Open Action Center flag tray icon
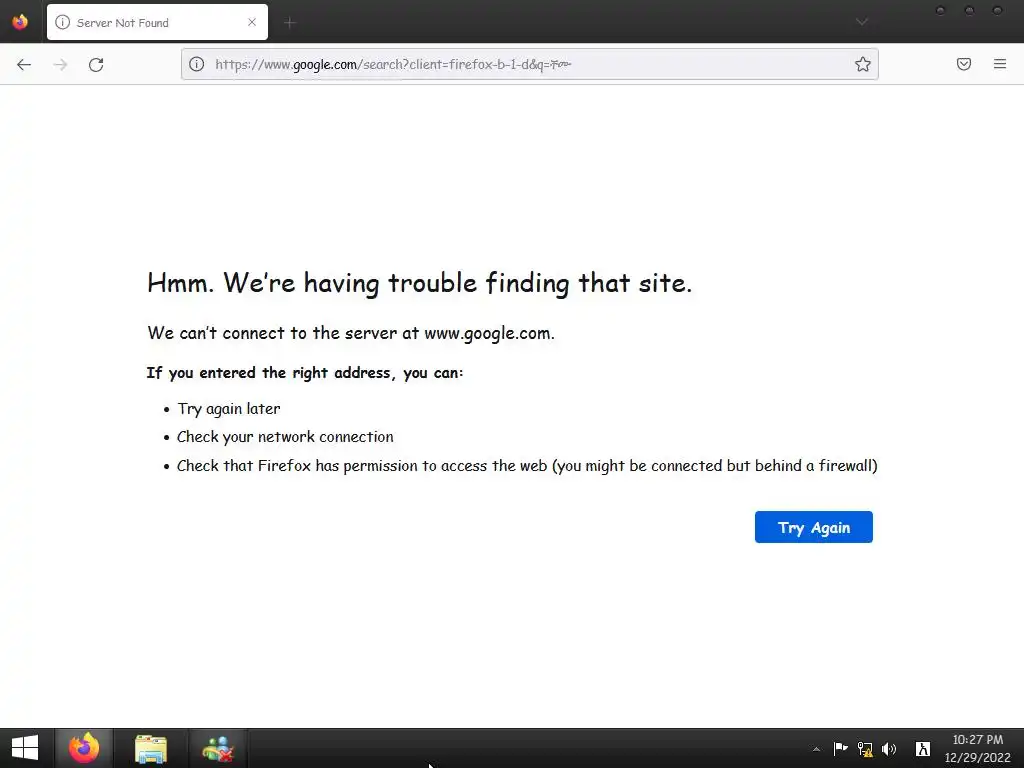Screen dimensions: 1024x768 (x=840, y=748)
